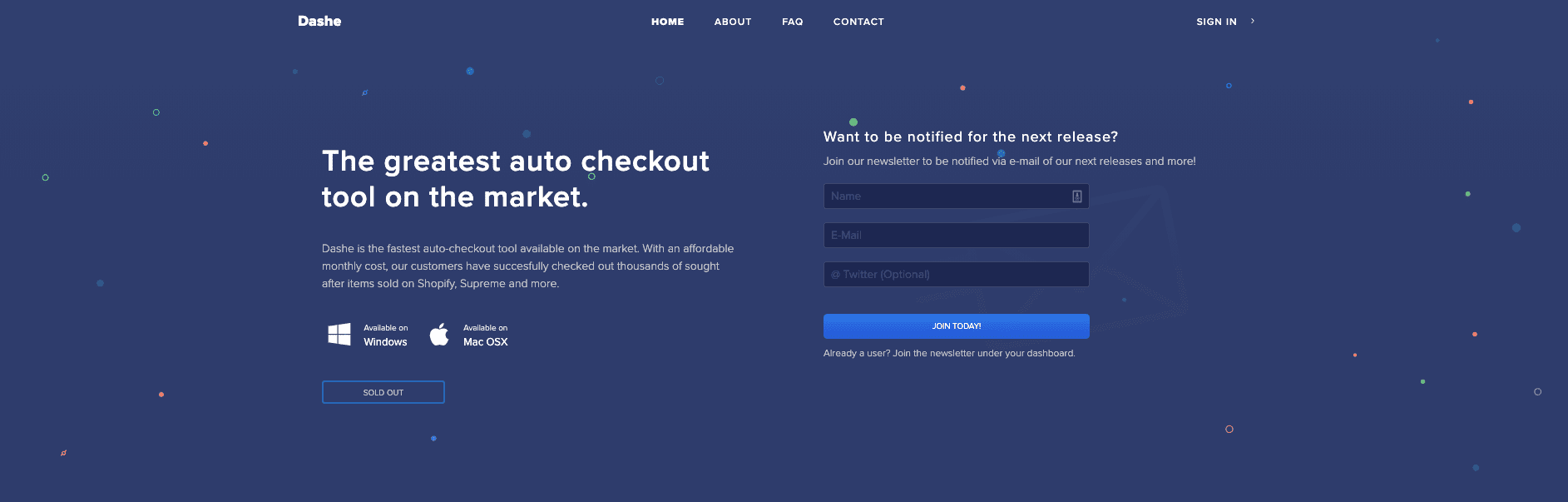The width and height of the screenshot is (1568, 502).
Task: Click the Available on Windows label
Action: point(386,335)
